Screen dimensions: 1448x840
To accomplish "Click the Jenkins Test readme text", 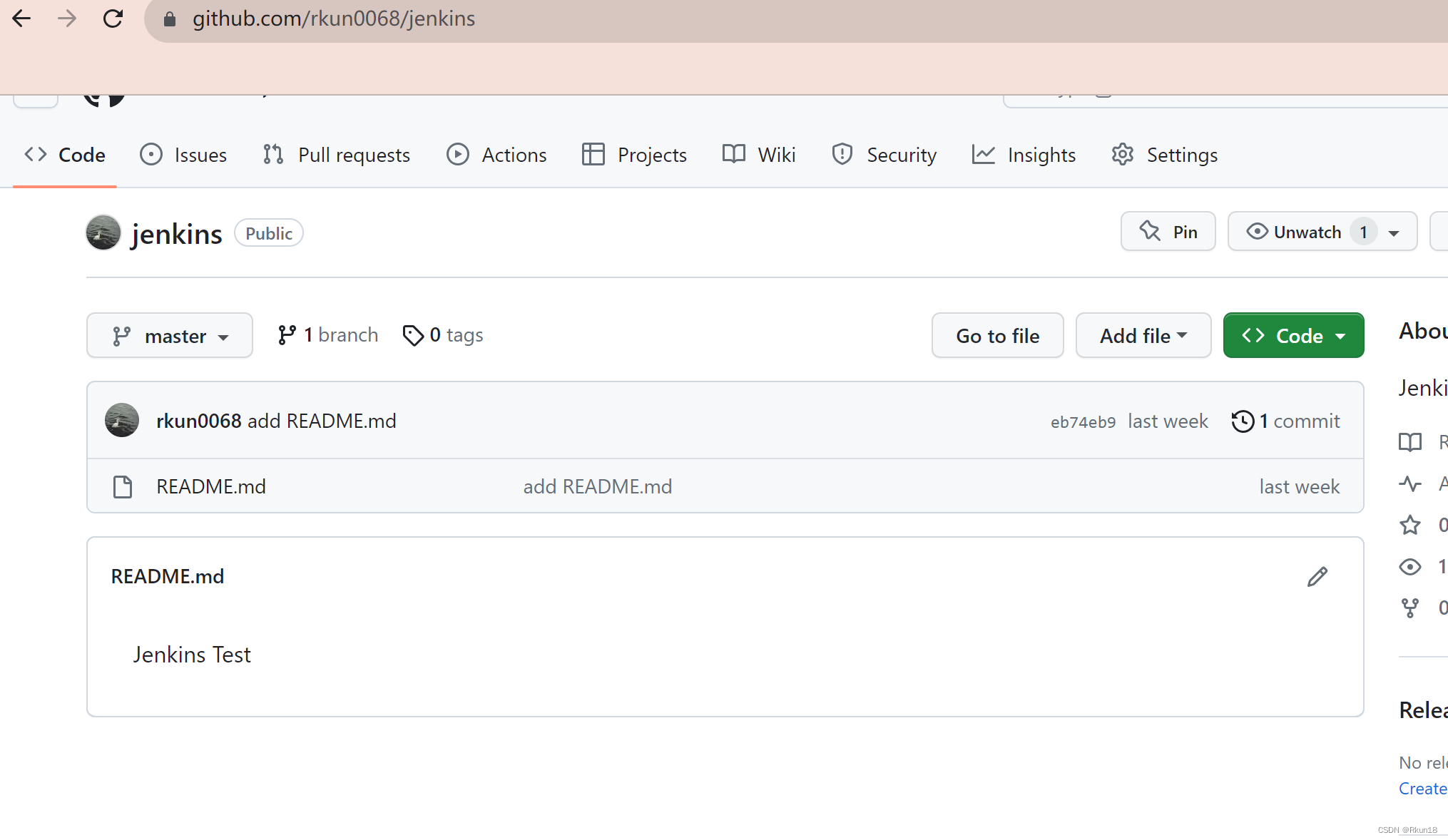I will coord(192,655).
